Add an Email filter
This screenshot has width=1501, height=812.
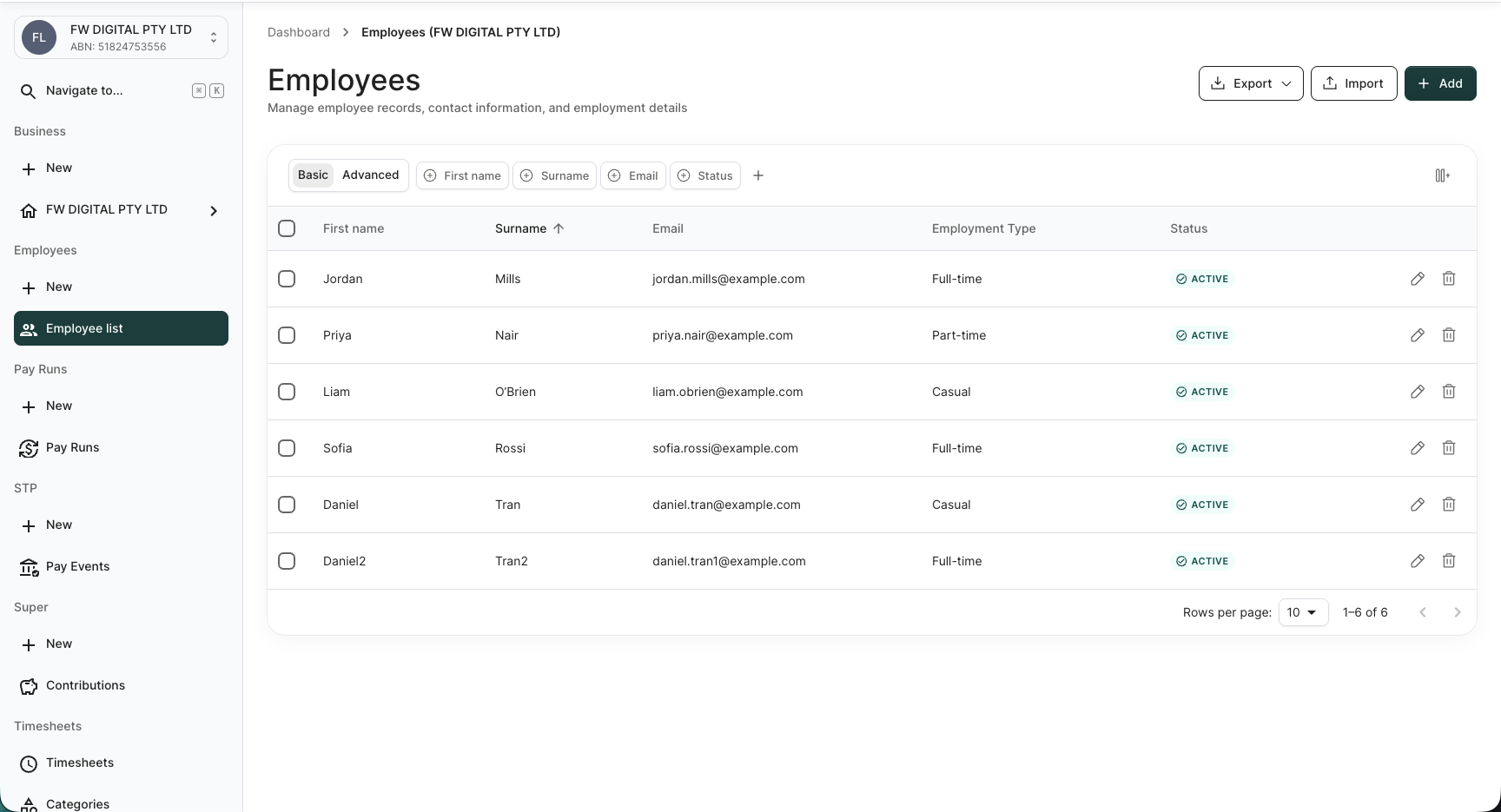[633, 175]
